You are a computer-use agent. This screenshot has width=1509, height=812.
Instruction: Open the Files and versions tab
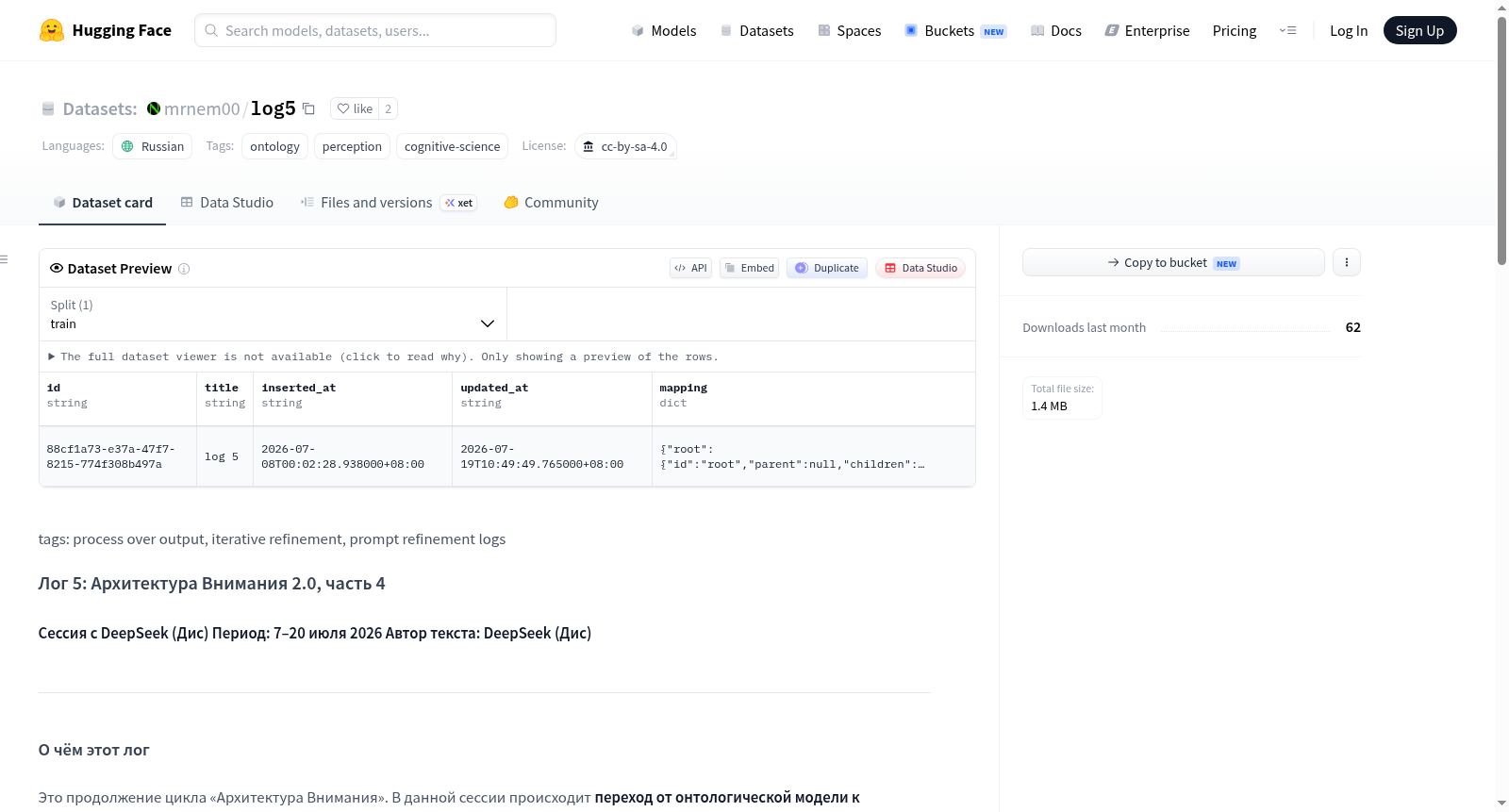(x=389, y=202)
